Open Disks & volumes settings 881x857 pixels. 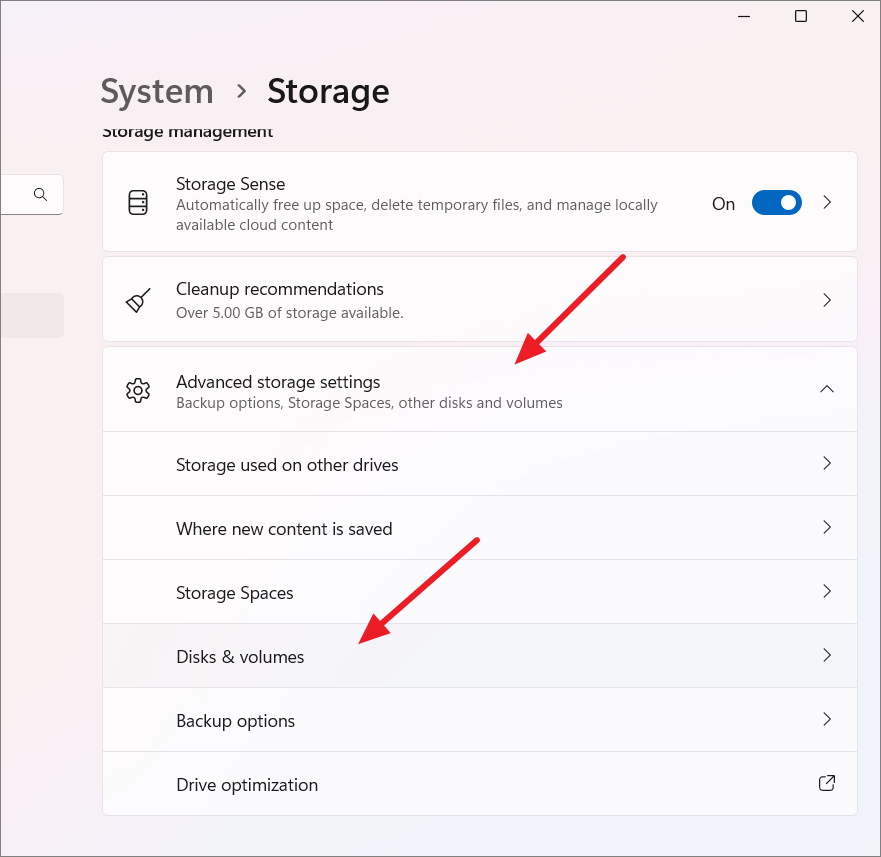click(480, 656)
